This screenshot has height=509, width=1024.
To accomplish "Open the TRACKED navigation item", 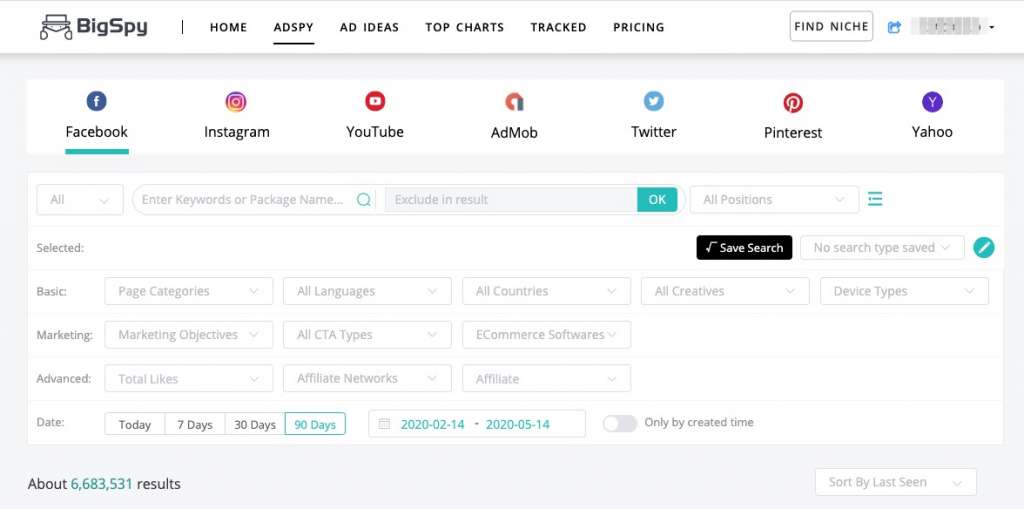I will click(558, 27).
